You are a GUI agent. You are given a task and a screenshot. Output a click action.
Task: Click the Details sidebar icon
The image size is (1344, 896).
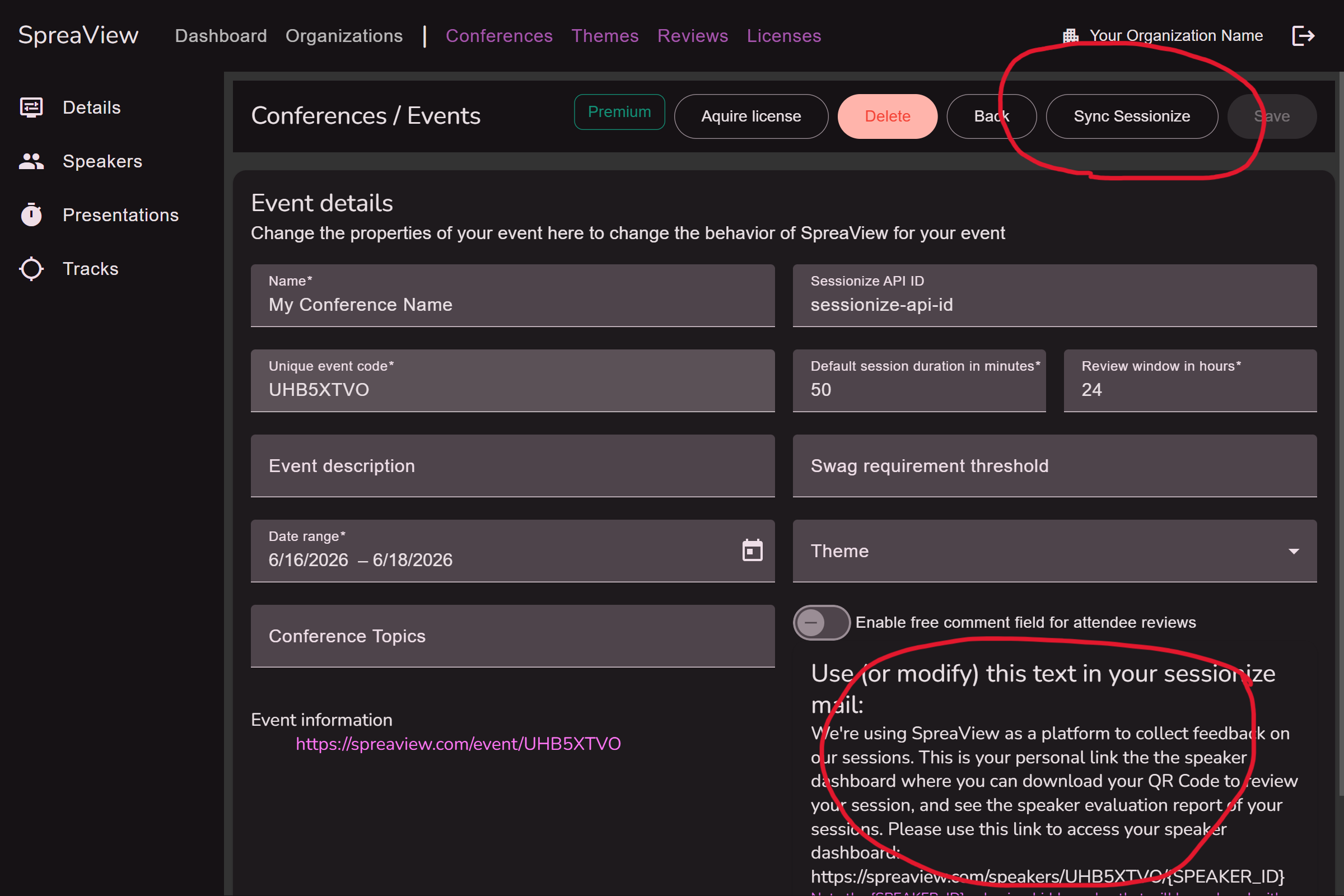31,108
